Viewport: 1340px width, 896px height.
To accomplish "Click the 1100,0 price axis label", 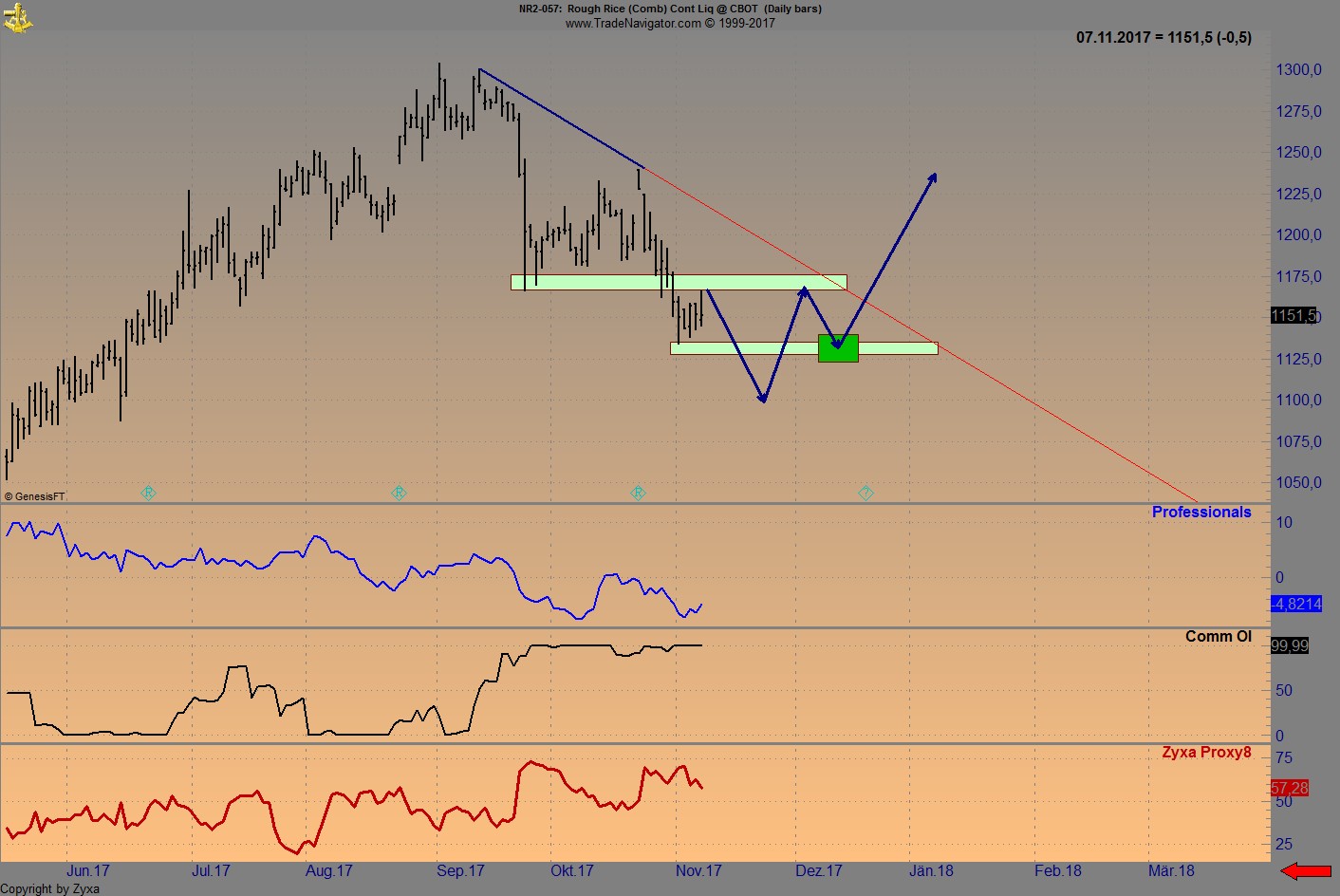I will (1298, 400).
